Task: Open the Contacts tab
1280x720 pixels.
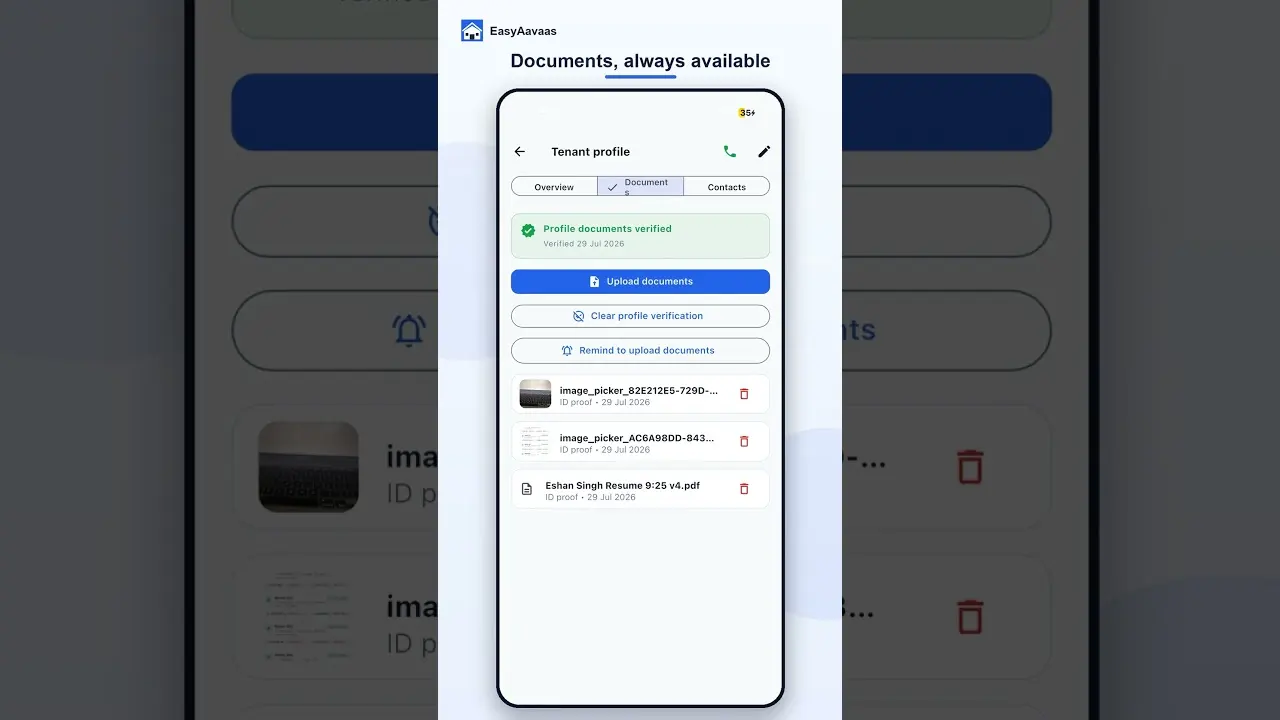Action: 727,187
